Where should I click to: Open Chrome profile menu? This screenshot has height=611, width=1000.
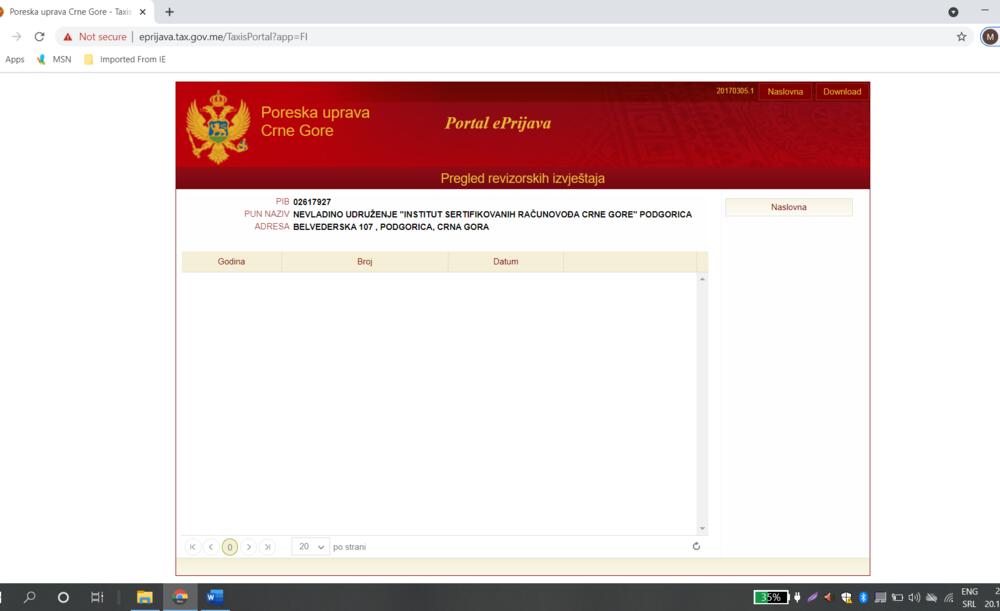(x=989, y=36)
